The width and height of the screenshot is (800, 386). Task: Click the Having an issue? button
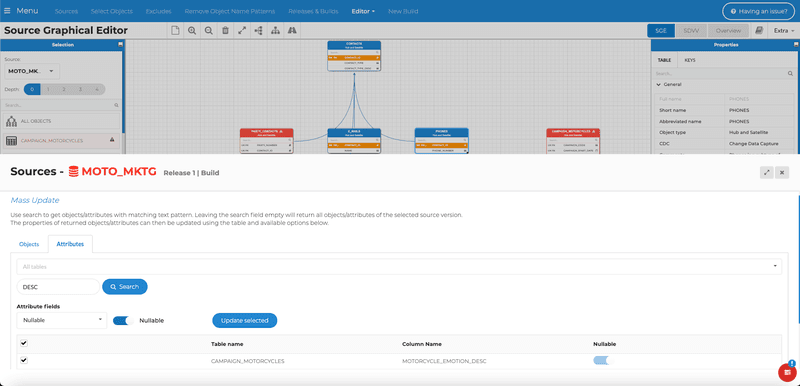point(759,11)
